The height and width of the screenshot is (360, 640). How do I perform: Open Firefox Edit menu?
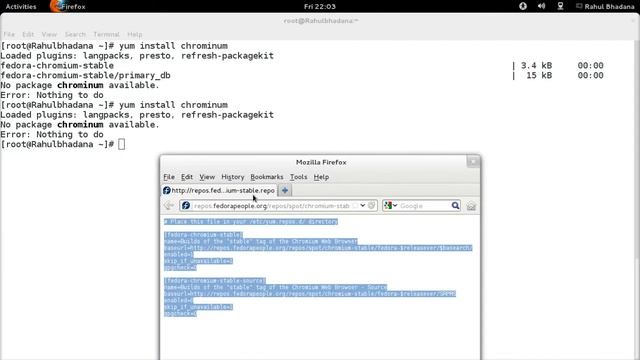(187, 177)
